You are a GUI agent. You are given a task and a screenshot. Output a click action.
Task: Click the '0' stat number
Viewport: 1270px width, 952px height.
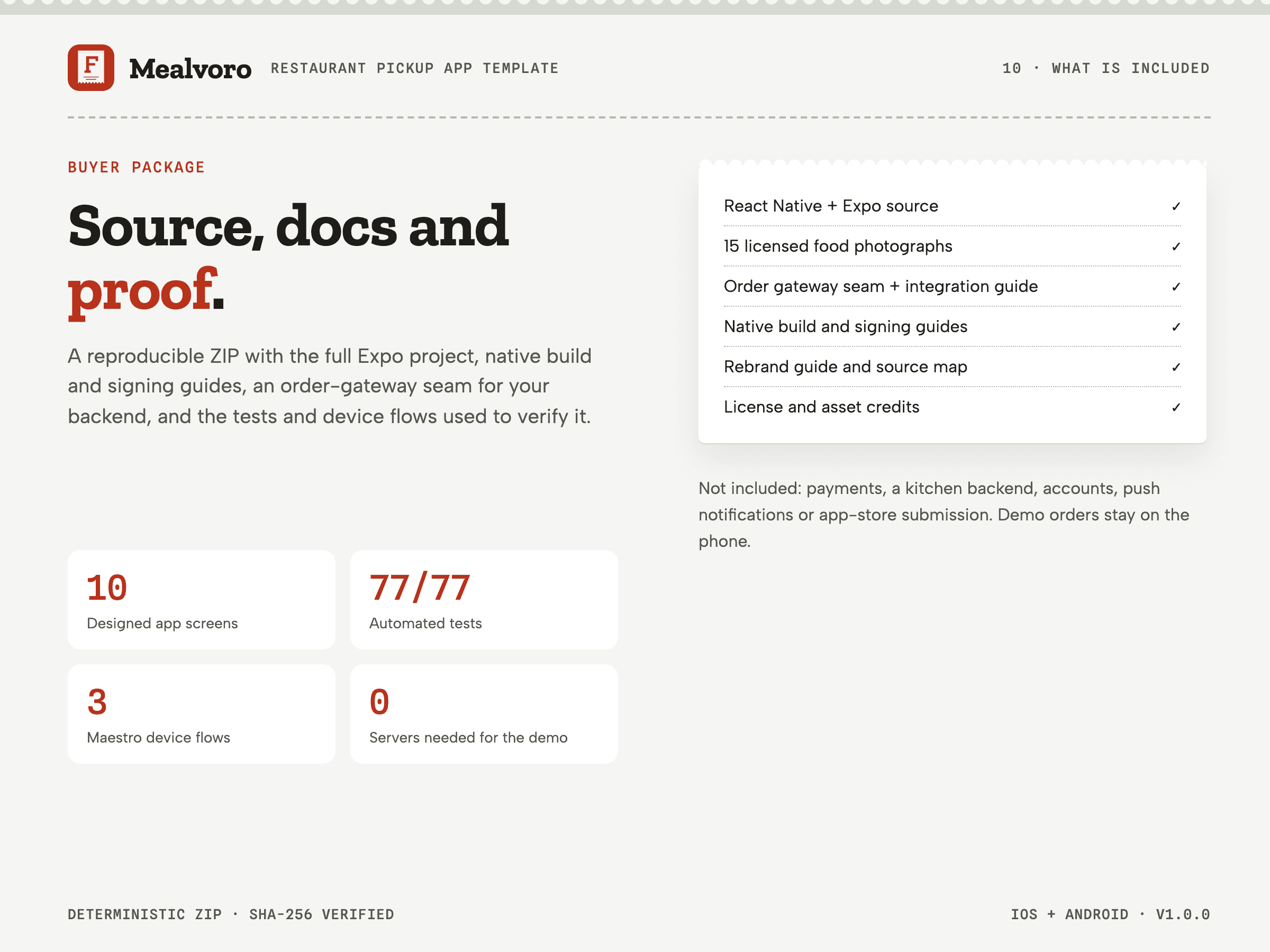pyautogui.click(x=379, y=702)
